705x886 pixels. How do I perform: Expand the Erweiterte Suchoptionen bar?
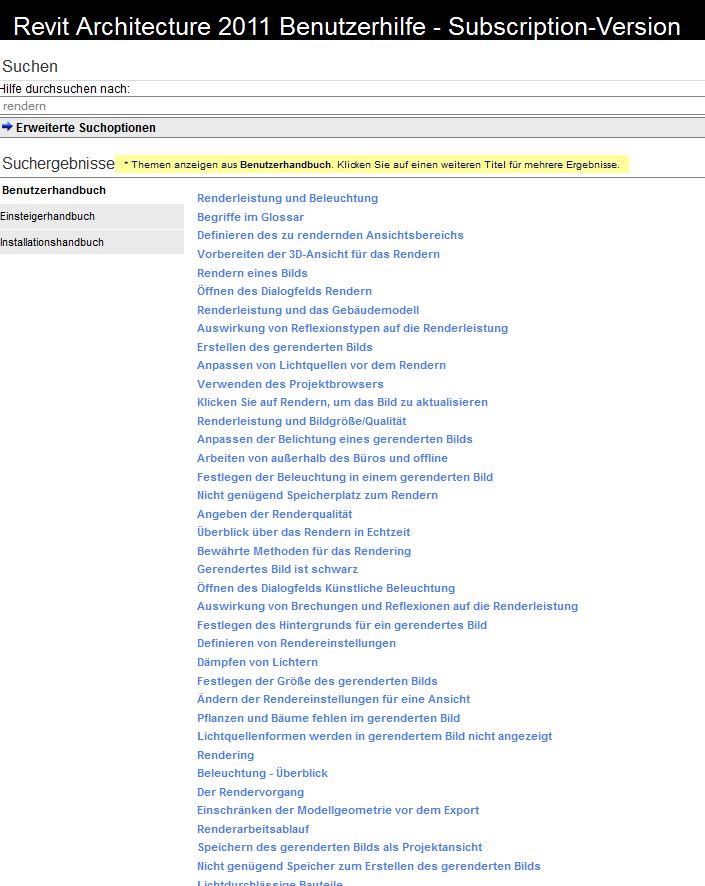pyautogui.click(x=352, y=127)
